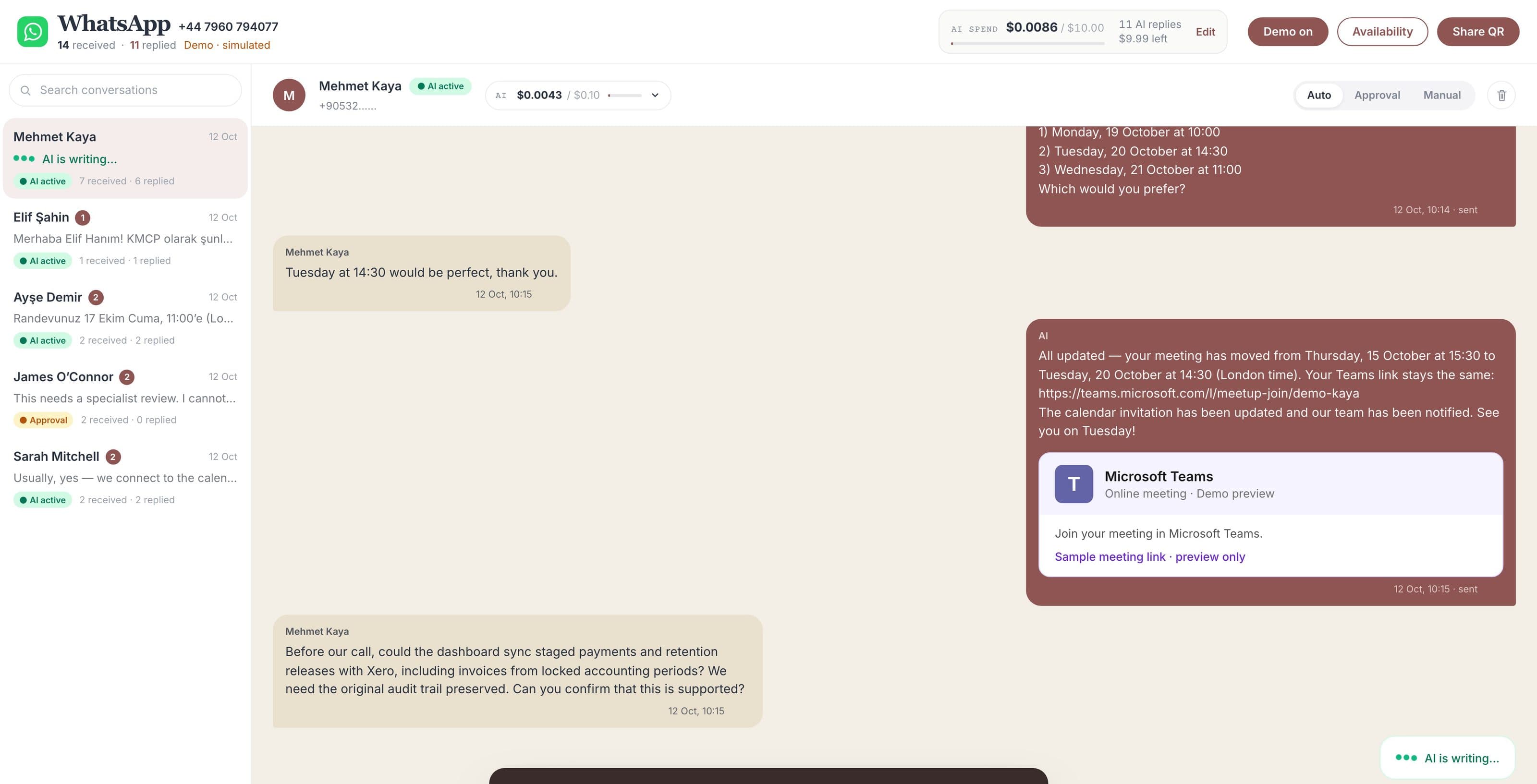Open Sarah Mitchell conversation
Image resolution: width=1537 pixels, height=784 pixels.
[x=125, y=478]
